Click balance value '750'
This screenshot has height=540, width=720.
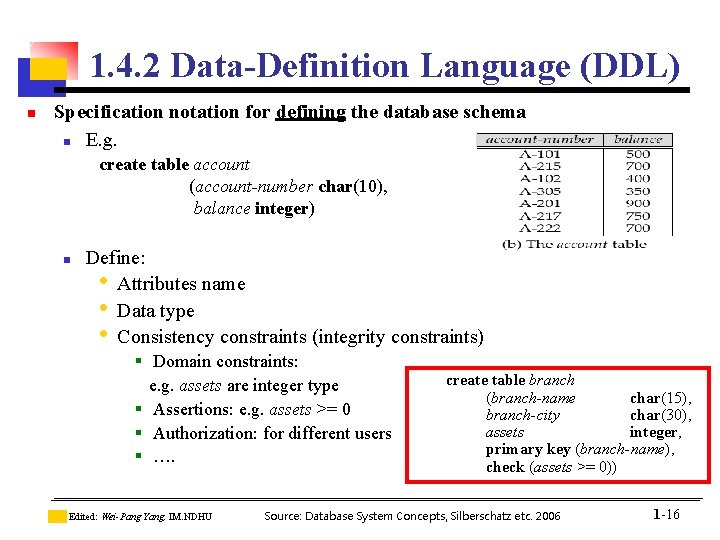click(x=638, y=216)
